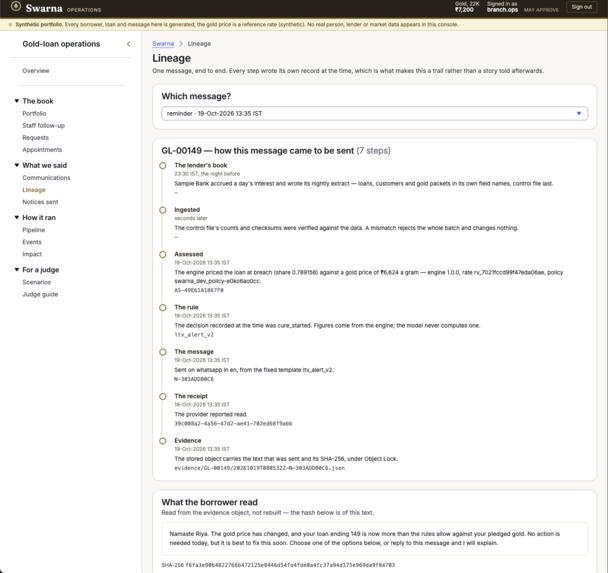Open Communications page
This screenshot has height=573, width=608.
(46, 178)
